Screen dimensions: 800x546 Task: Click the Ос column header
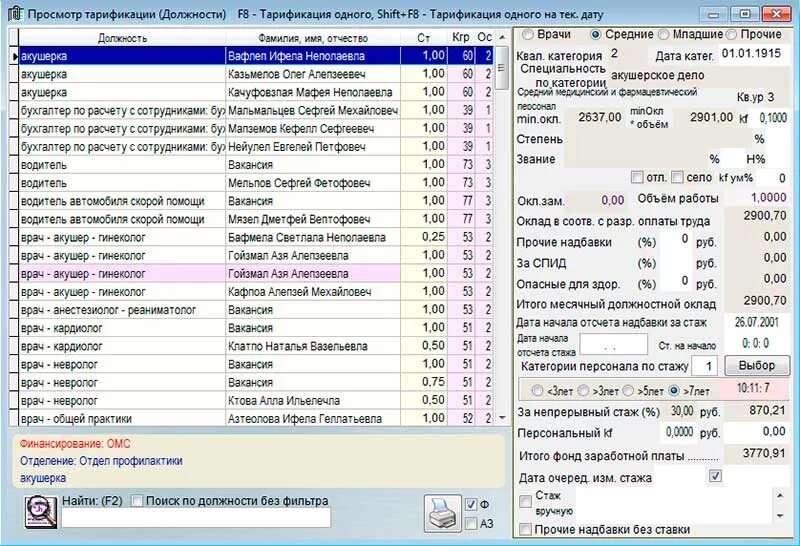pos(485,38)
